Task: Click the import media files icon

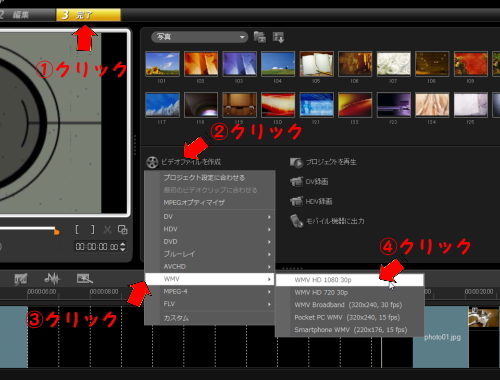Action: (x=278, y=37)
